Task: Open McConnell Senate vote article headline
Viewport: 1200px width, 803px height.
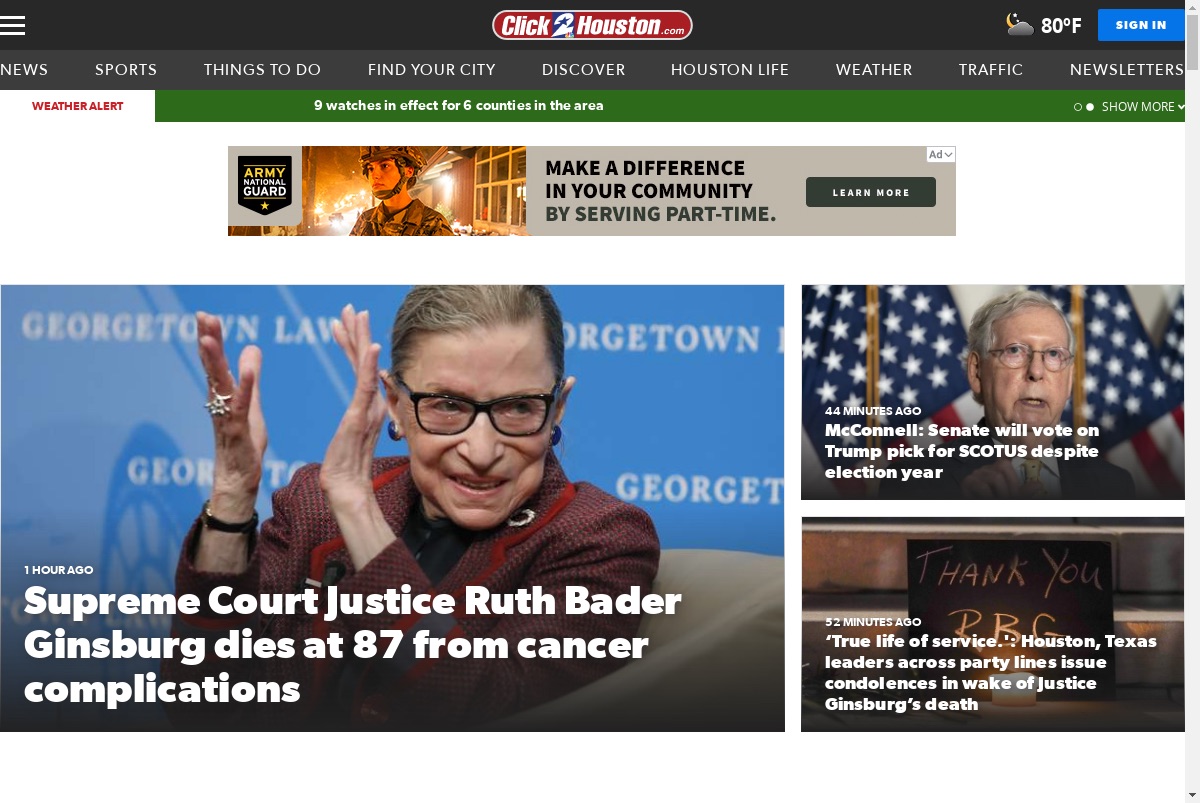Action: point(962,451)
